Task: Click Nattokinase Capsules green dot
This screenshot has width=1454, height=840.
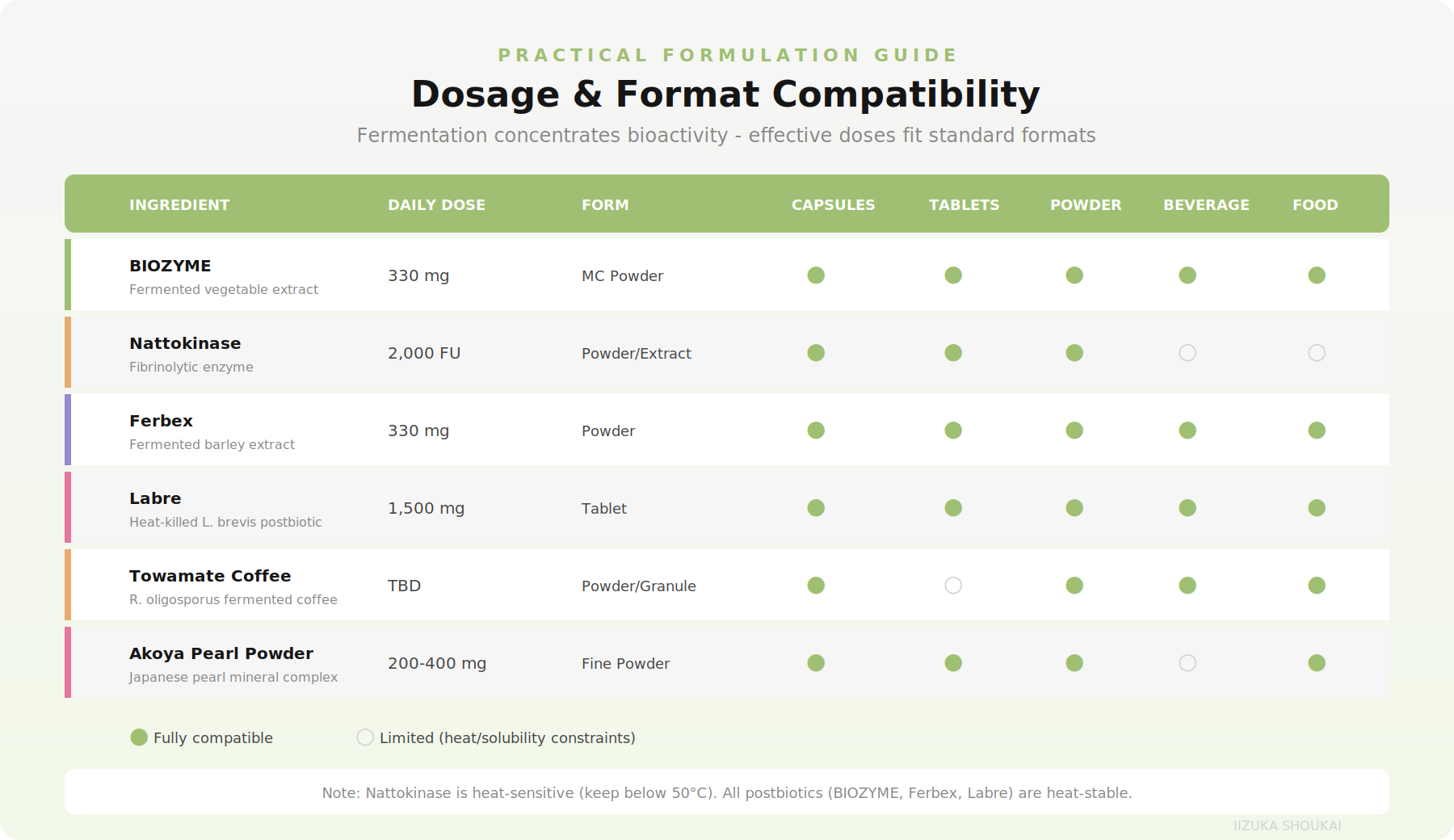Action: (816, 353)
